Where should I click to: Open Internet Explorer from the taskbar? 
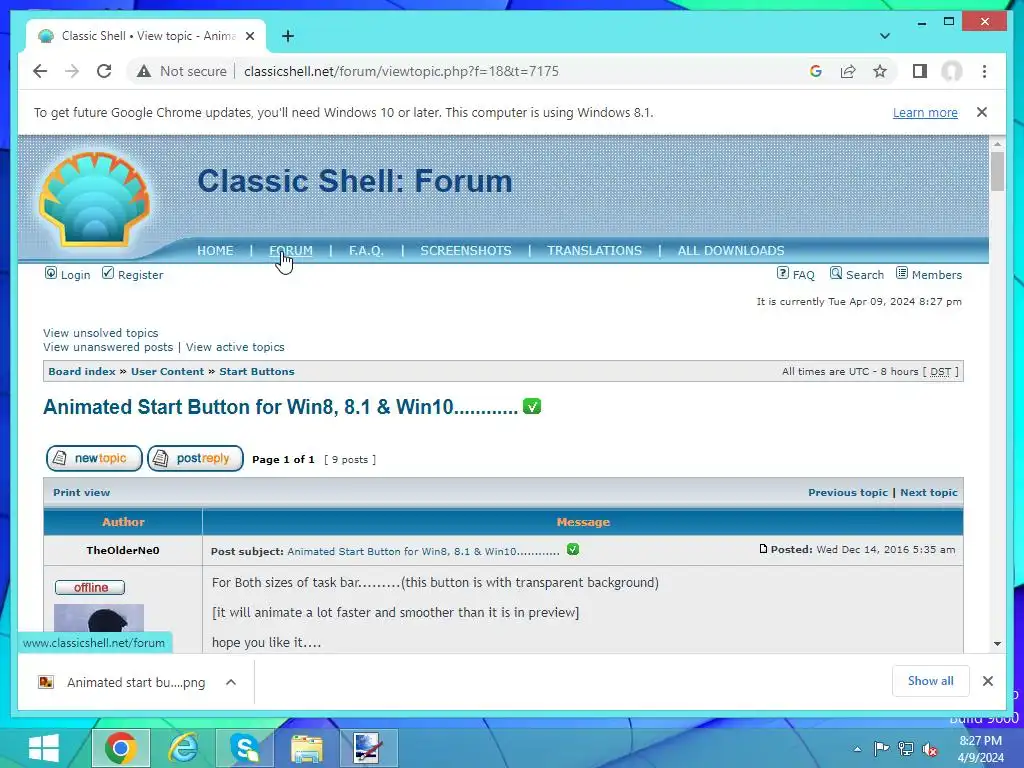tap(183, 748)
